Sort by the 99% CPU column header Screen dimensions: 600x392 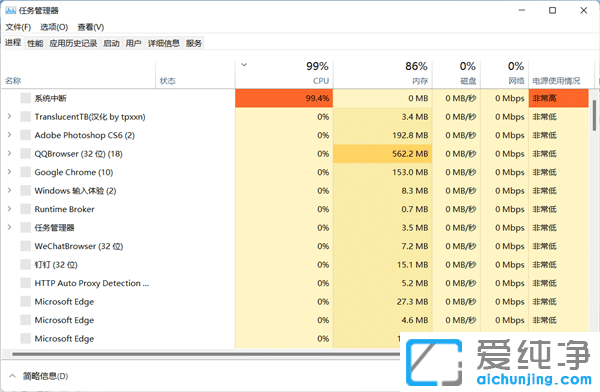coord(284,75)
